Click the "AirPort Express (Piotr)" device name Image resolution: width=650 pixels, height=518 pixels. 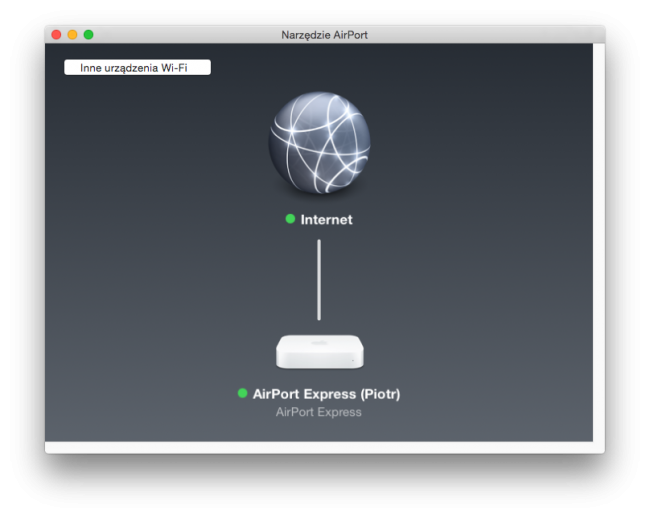point(326,394)
